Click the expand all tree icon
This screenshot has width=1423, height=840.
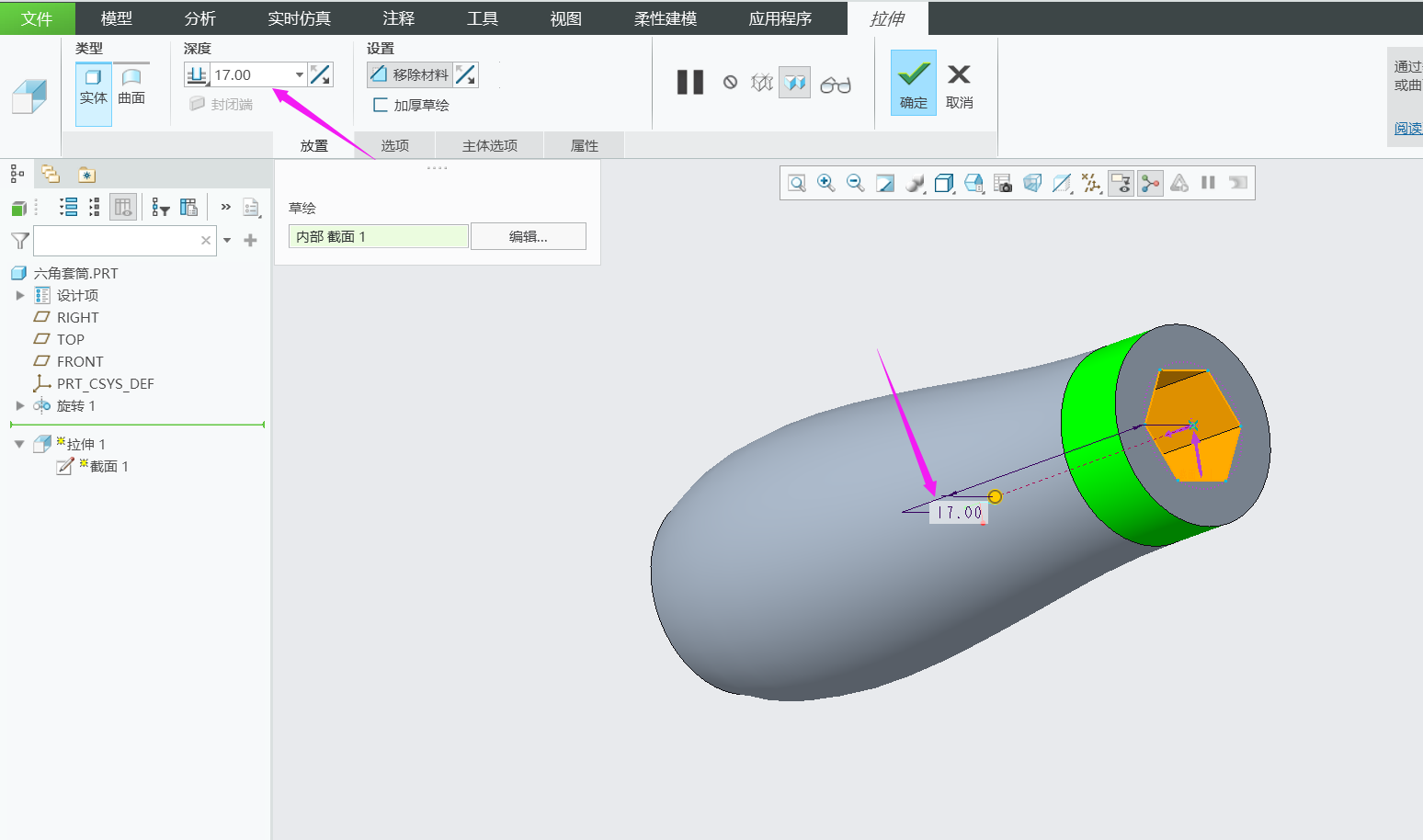click(x=68, y=207)
